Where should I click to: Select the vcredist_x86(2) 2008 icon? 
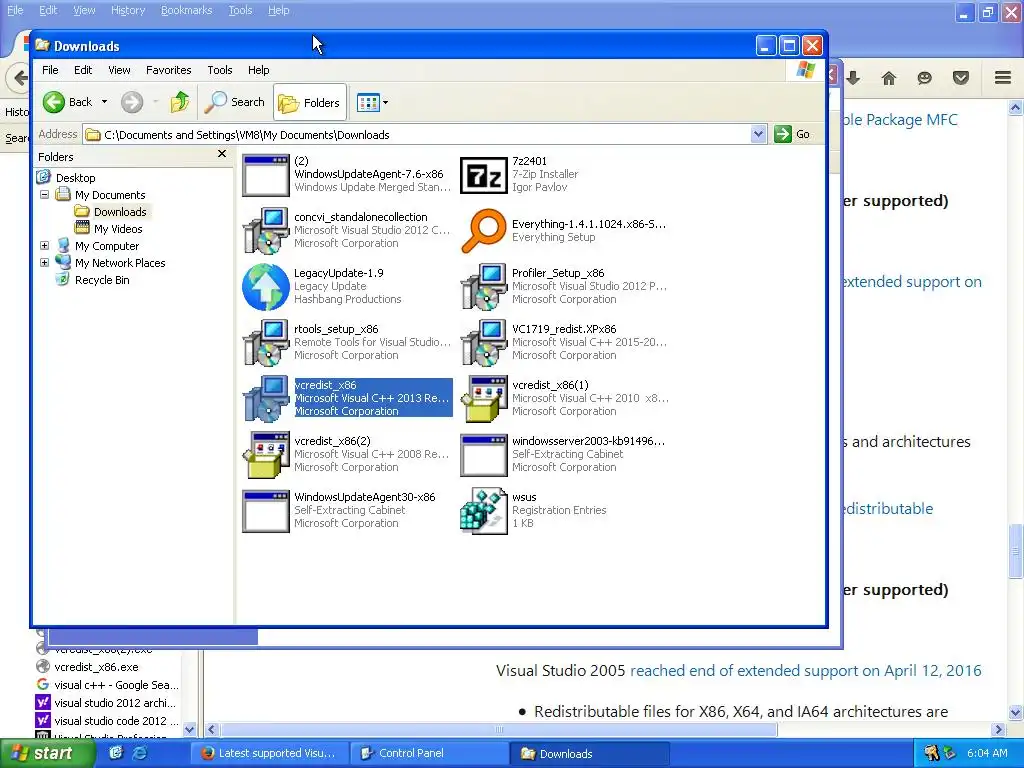click(265, 455)
